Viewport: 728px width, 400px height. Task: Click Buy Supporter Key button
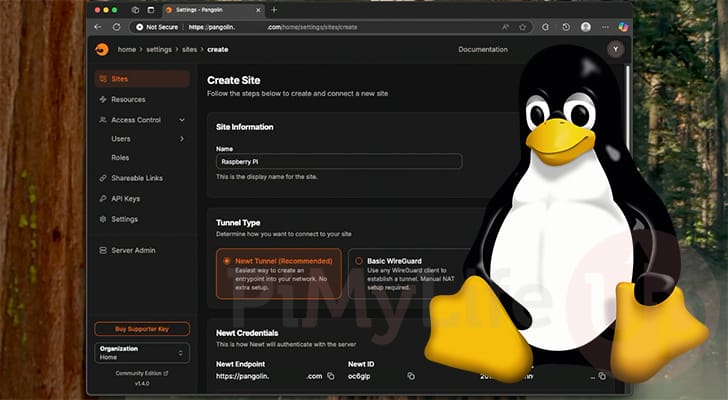[x=142, y=329]
